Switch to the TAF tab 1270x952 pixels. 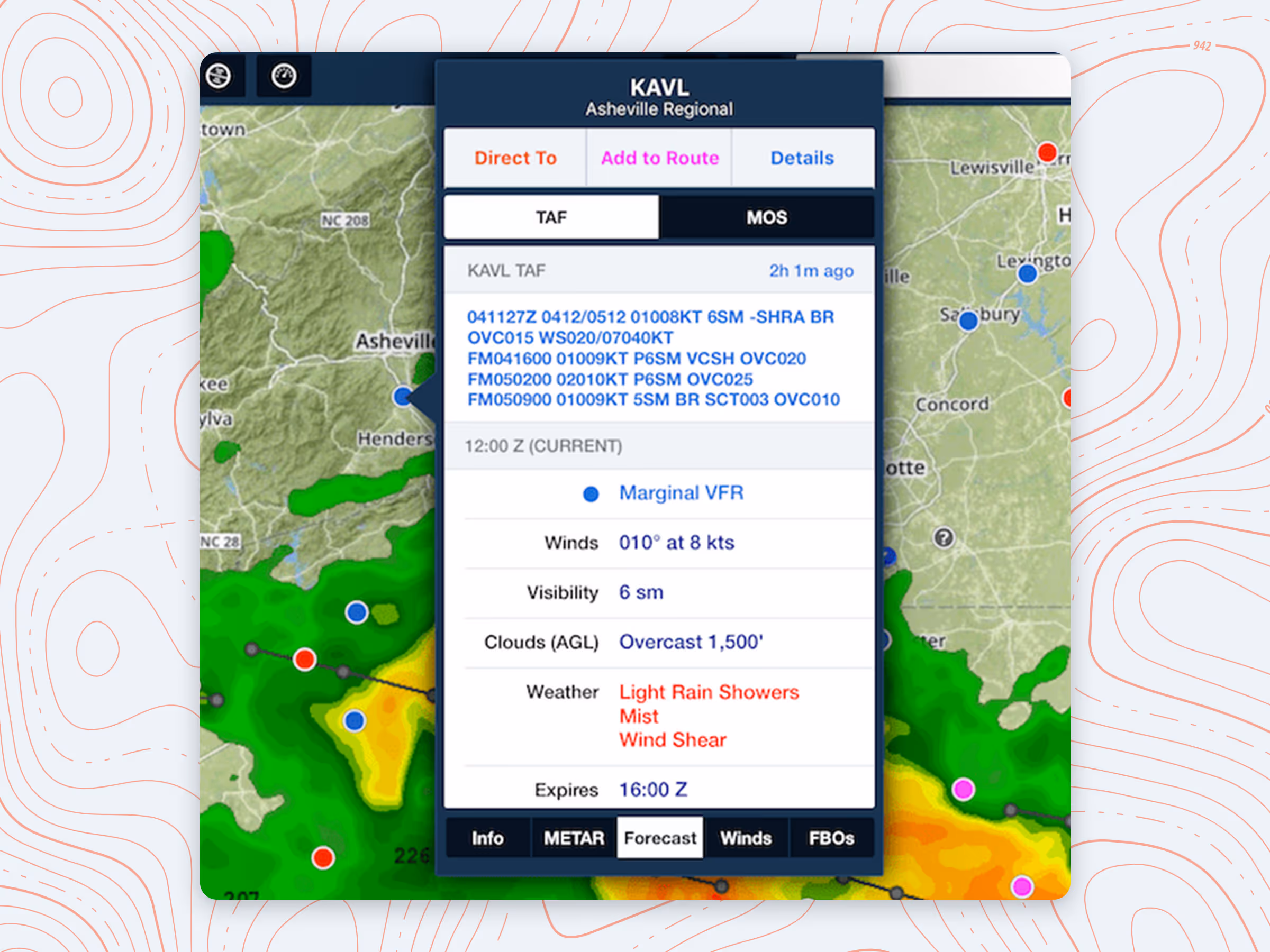551,217
